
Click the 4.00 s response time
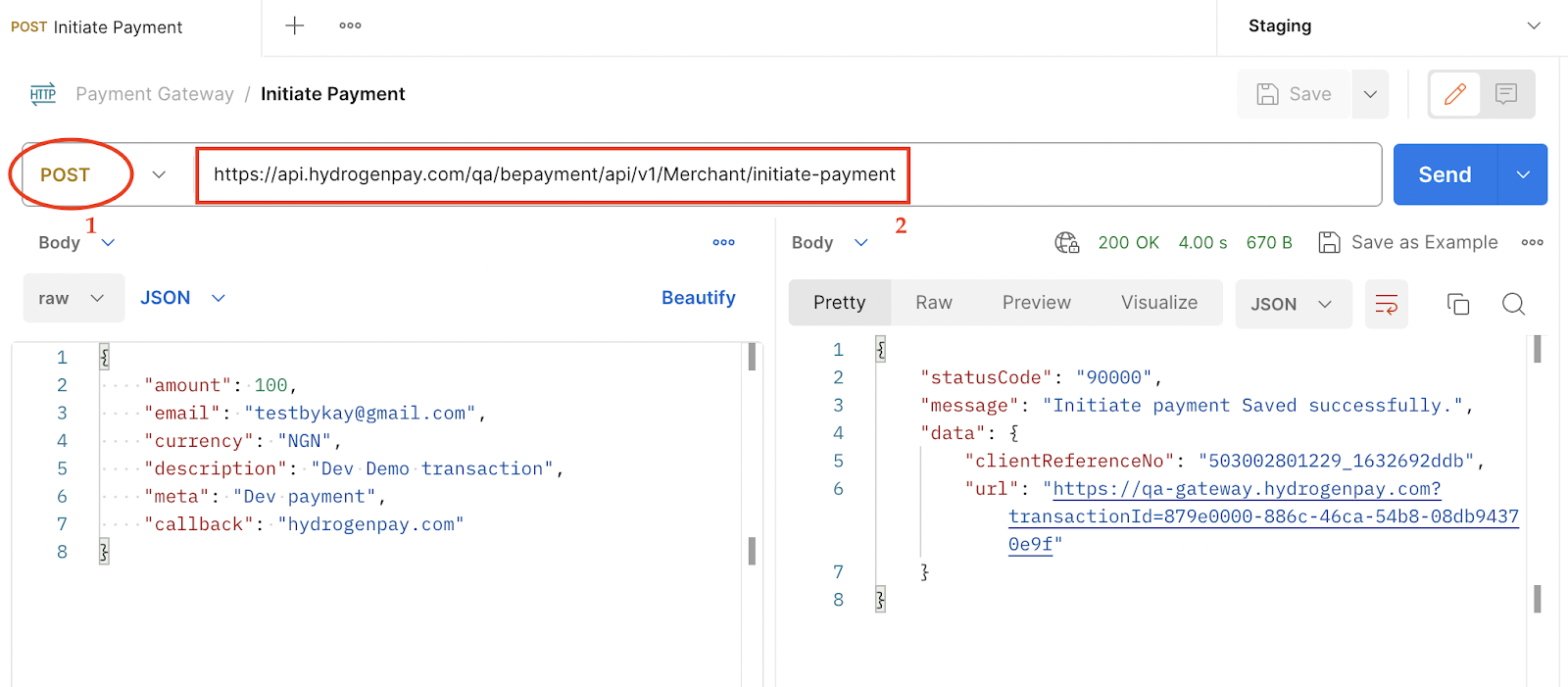(1202, 242)
